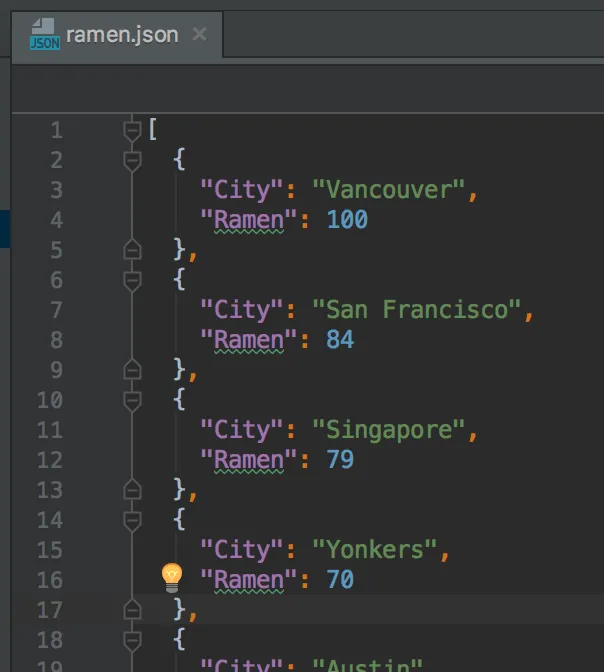Screen dimensions: 604x672
Task: Click the "City" key on line 3
Action: (x=242, y=189)
